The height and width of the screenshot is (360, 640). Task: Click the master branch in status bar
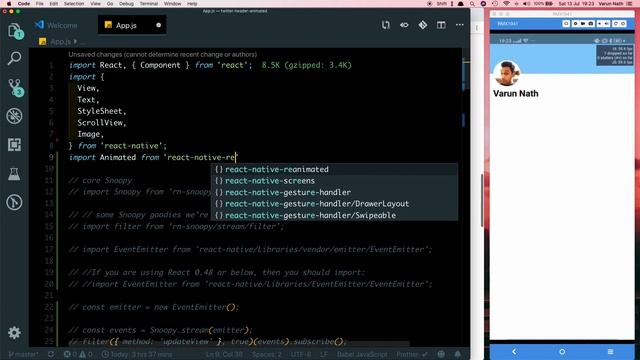[x=23, y=354]
